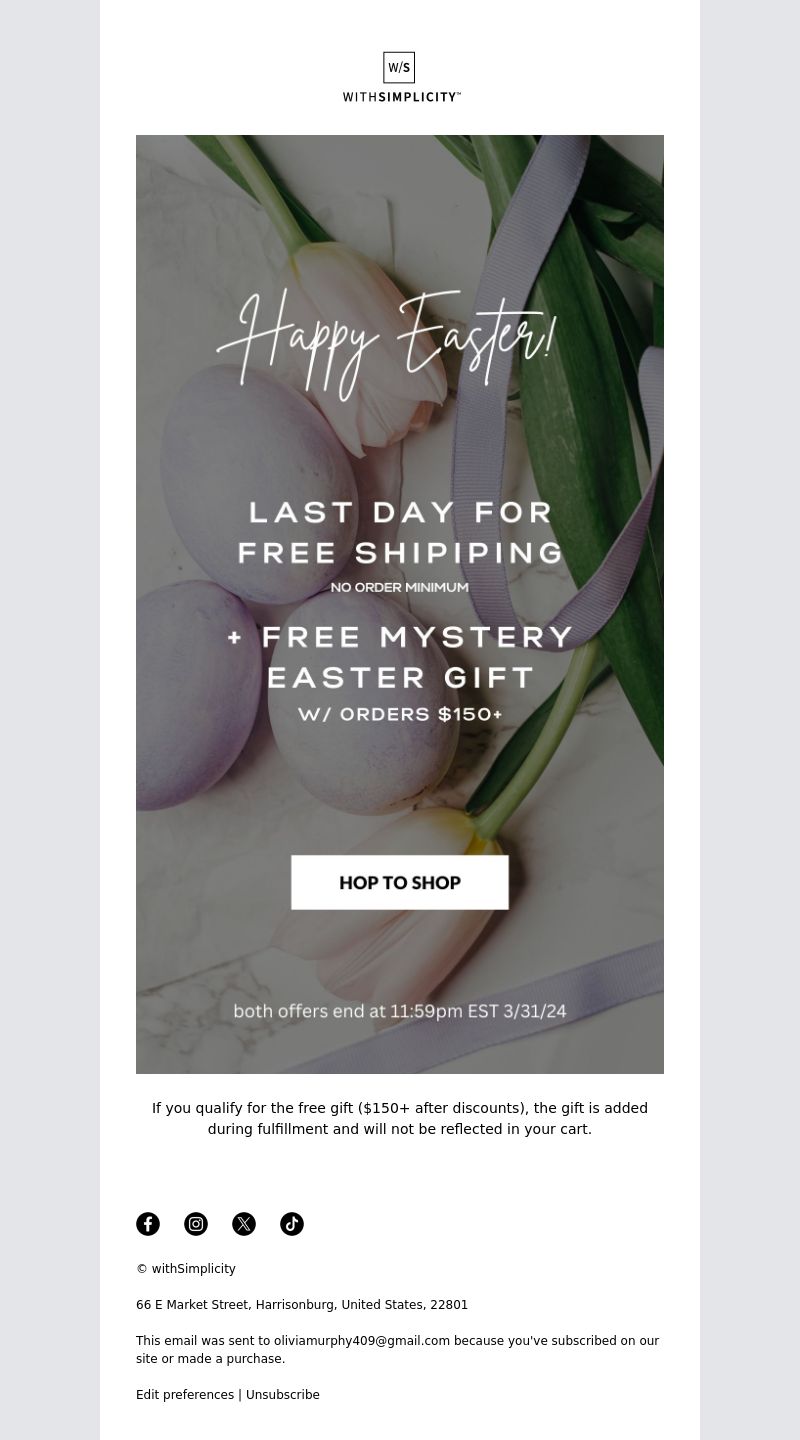
Task: Click the W/ ORDERS $150+ line
Action: (x=400, y=714)
